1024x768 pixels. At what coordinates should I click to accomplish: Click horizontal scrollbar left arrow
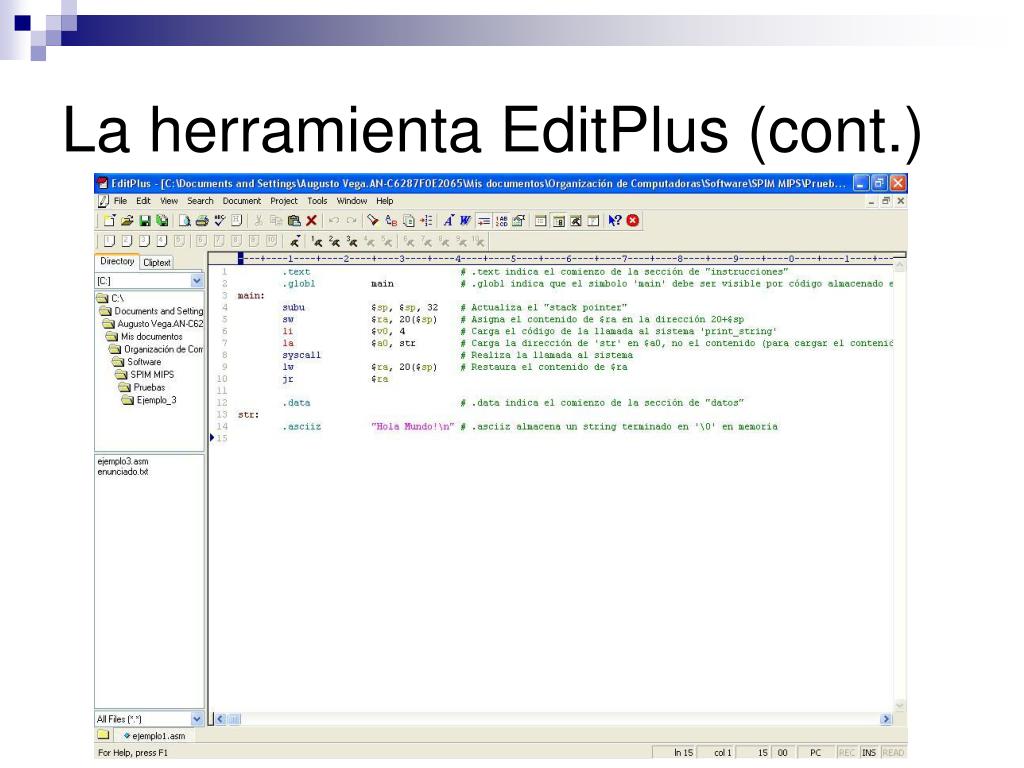[221, 719]
